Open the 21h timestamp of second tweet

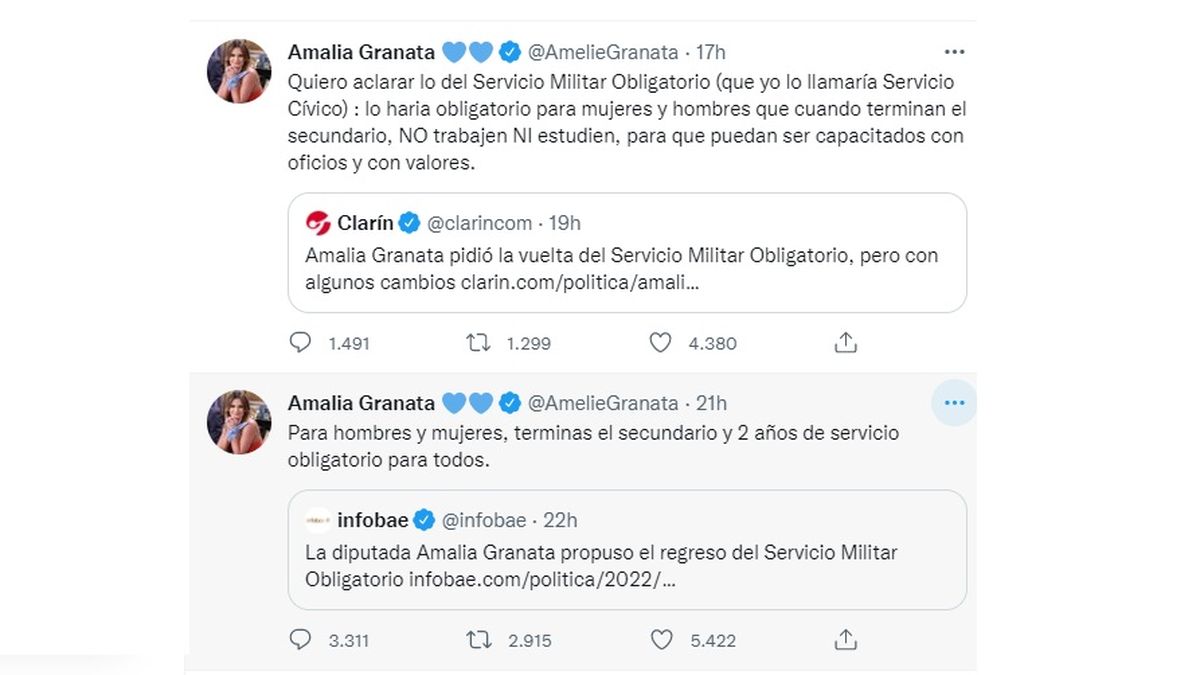click(713, 403)
